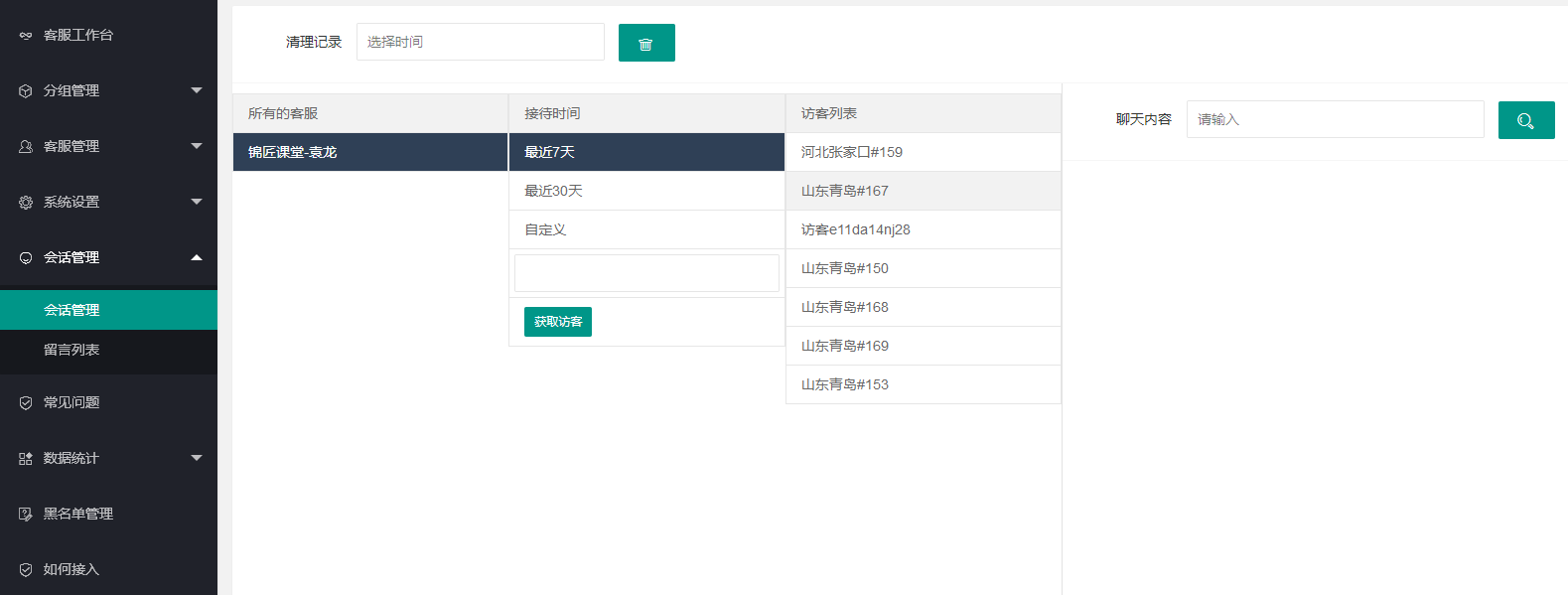Click the 常见问题 shield icon
The height and width of the screenshot is (595, 1568).
(26, 403)
